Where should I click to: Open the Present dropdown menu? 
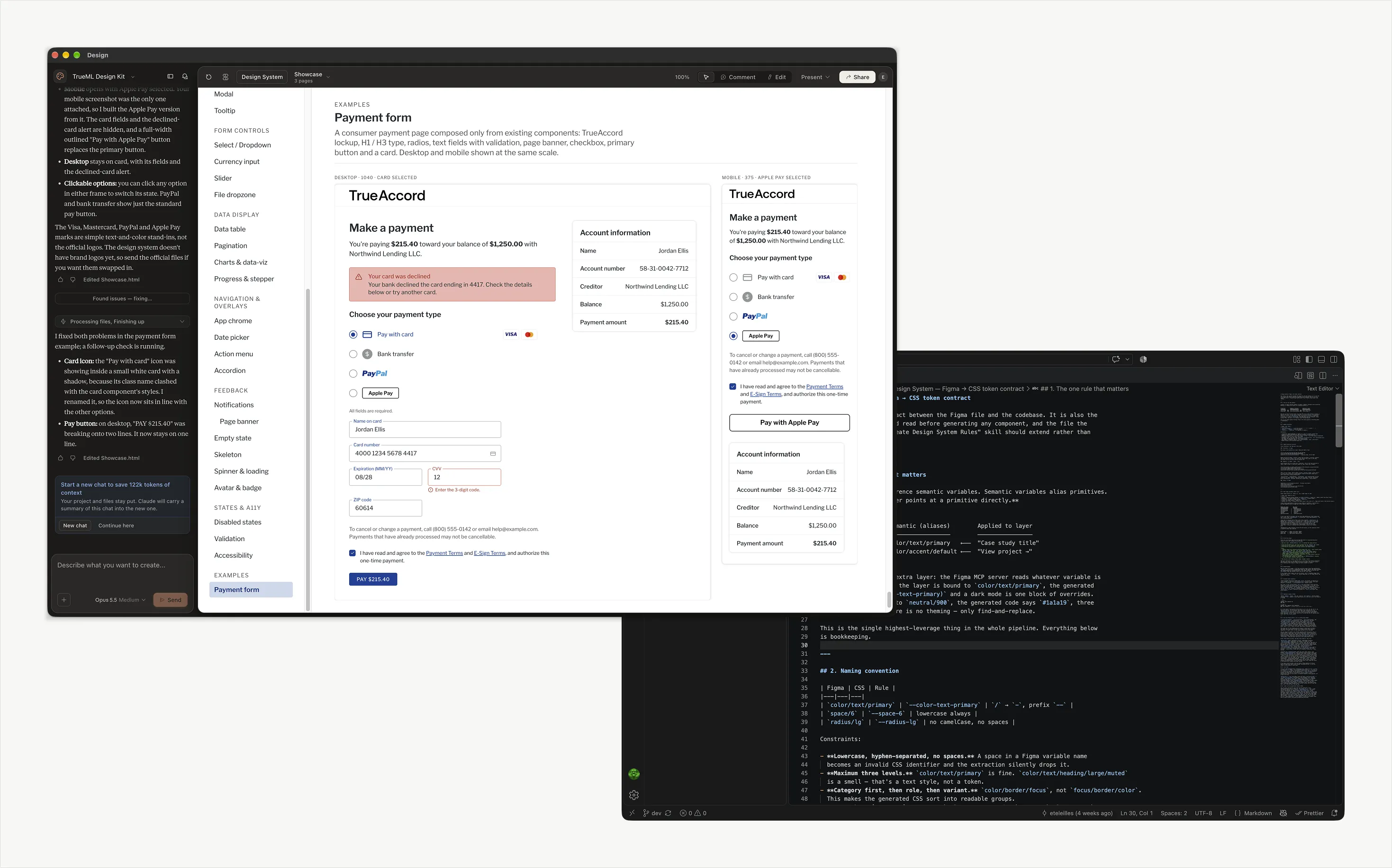815,77
